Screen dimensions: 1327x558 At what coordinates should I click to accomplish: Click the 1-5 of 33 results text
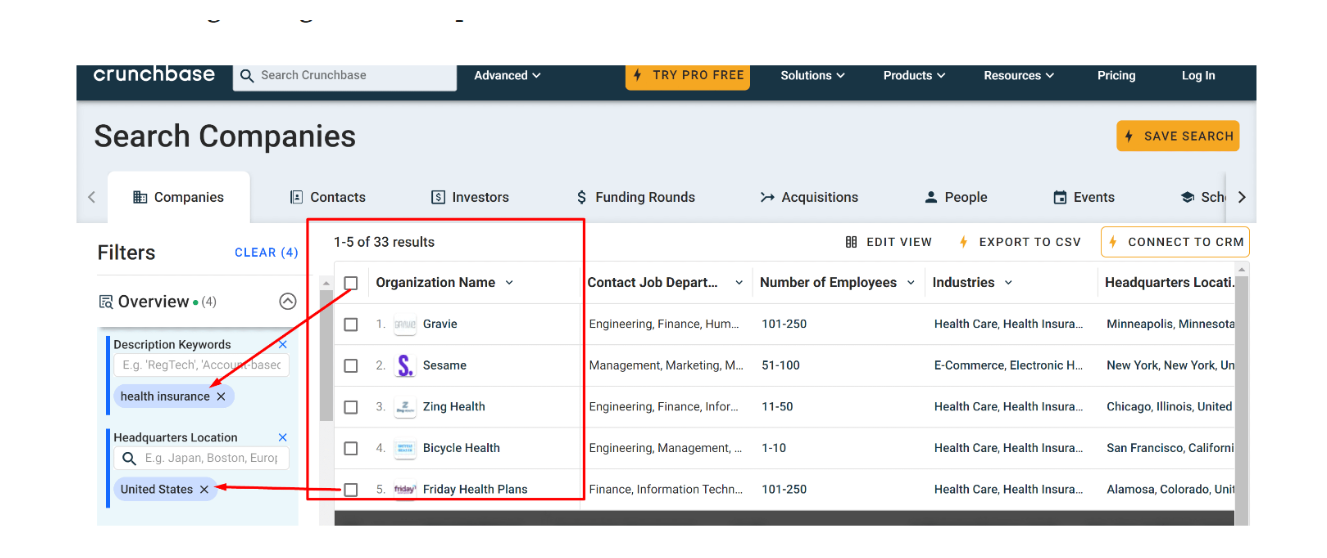coord(384,242)
